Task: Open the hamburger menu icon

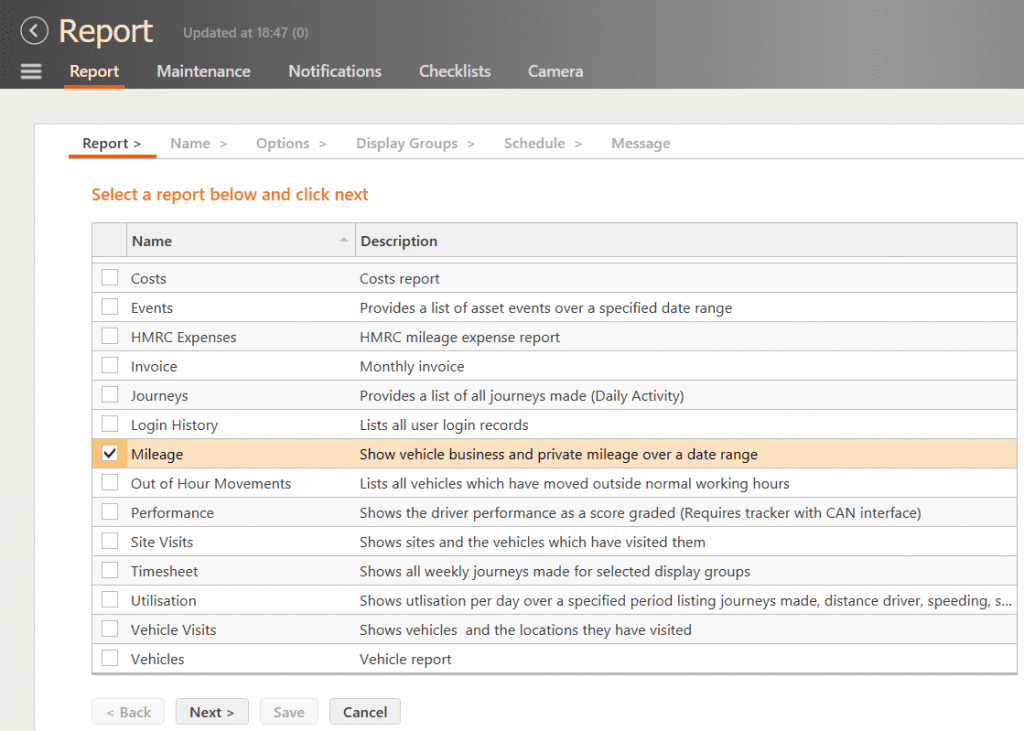Action: coord(31,71)
